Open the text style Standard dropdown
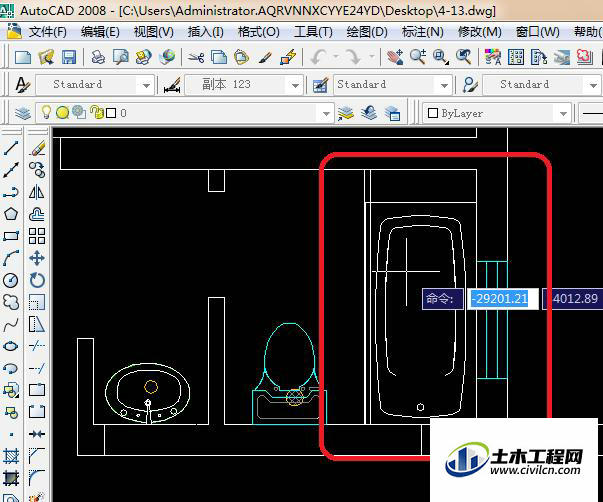Viewport: 603px width, 502px height. [x=146, y=85]
